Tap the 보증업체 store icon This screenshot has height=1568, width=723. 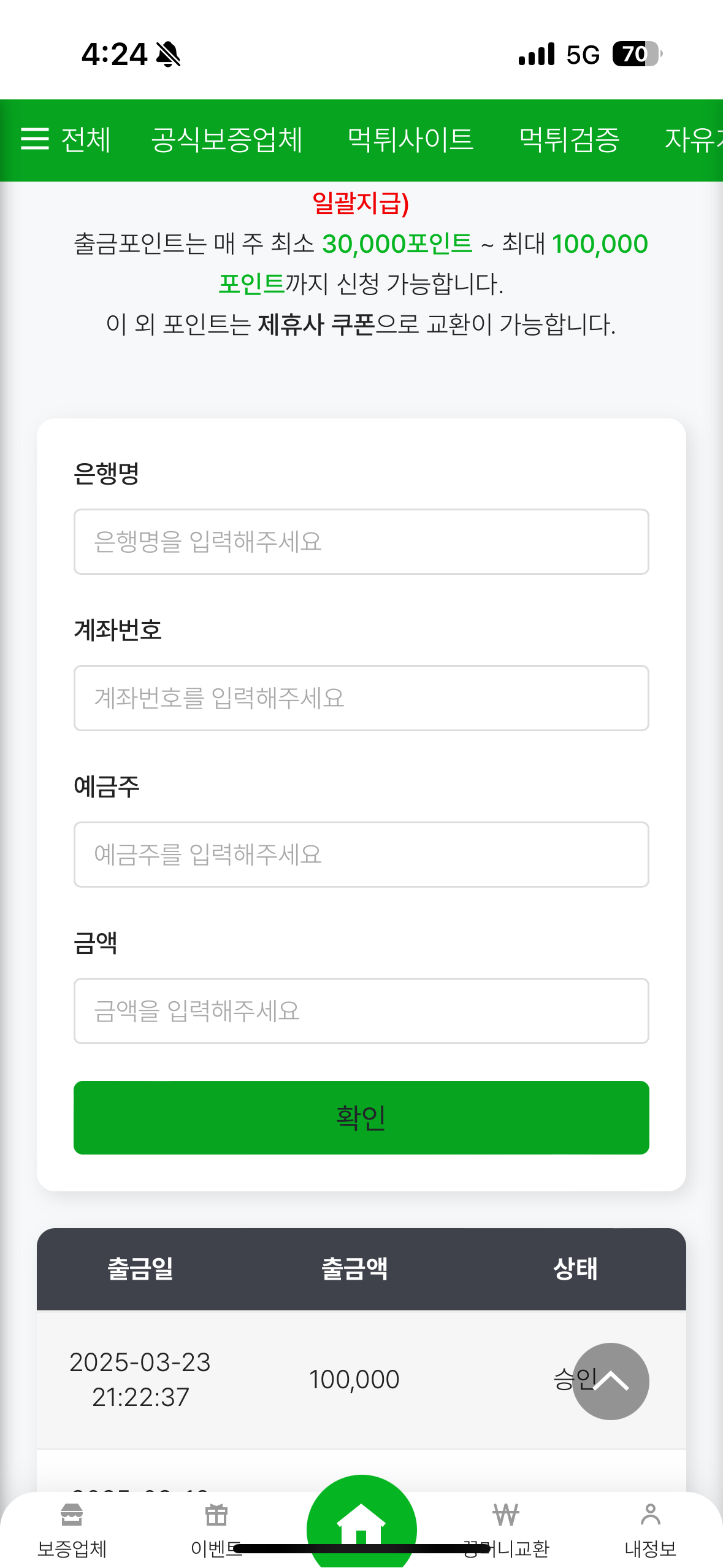point(72,1515)
